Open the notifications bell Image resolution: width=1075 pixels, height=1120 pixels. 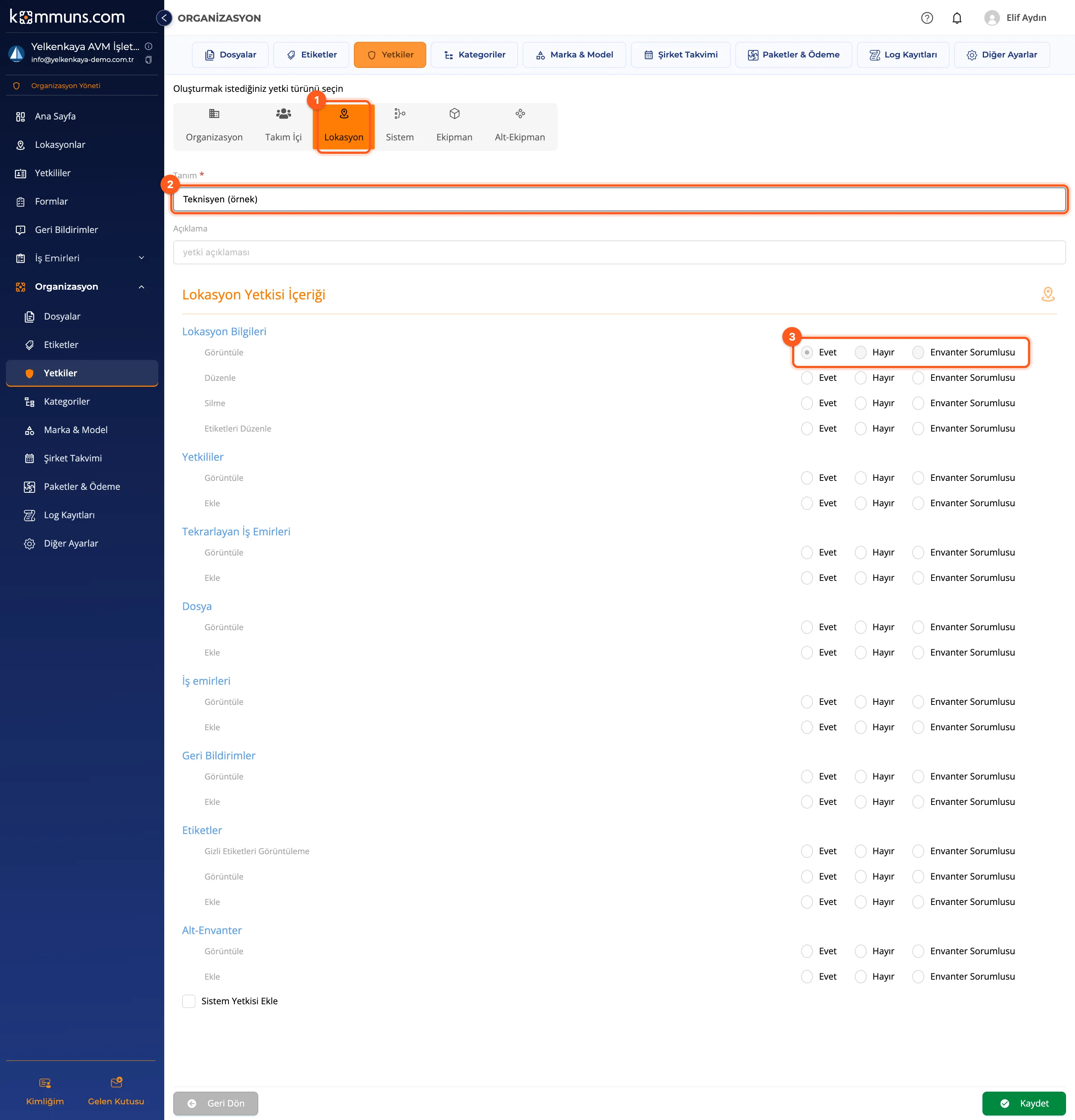pos(957,18)
